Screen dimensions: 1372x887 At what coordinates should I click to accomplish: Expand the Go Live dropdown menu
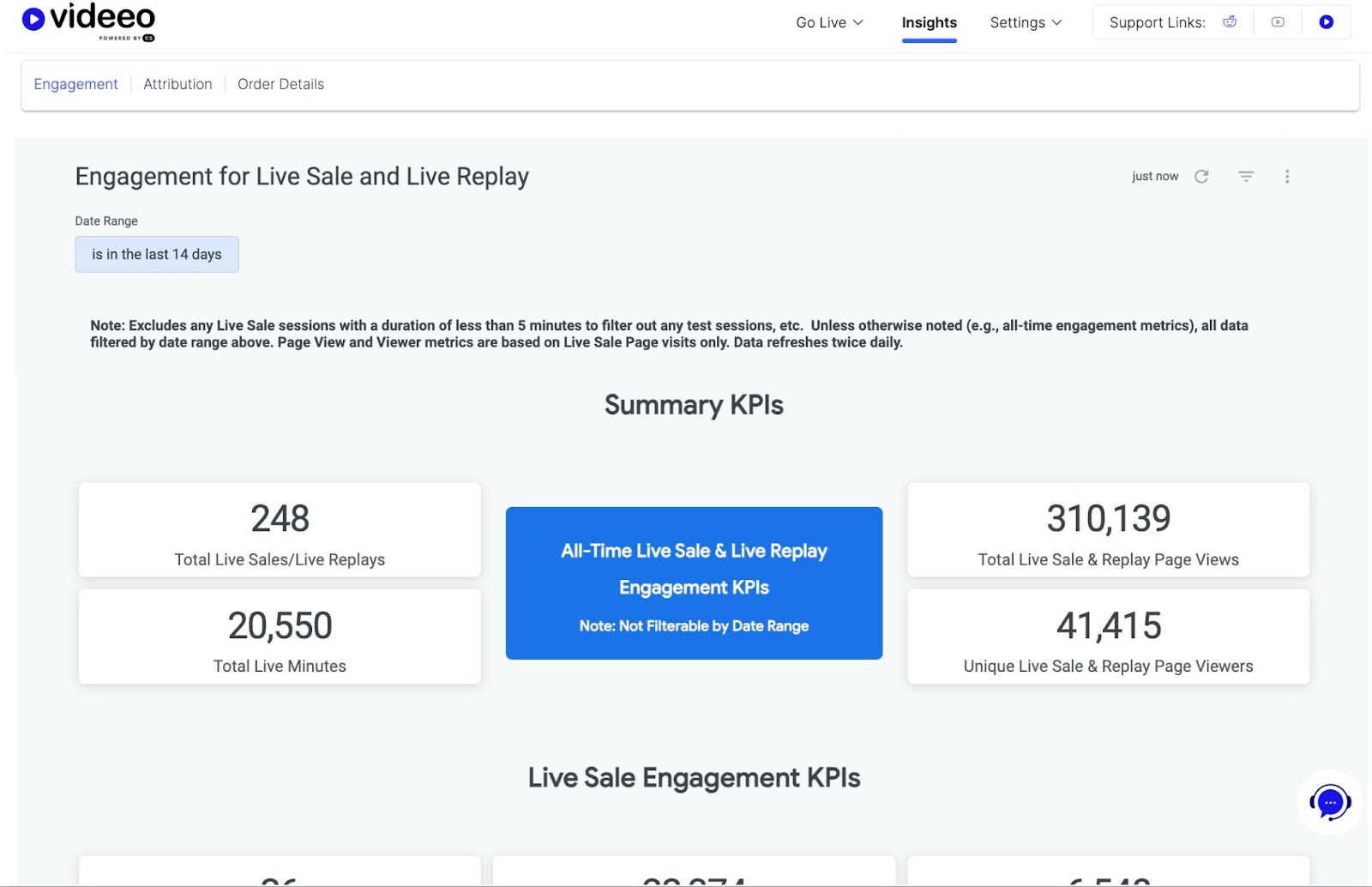point(829,22)
